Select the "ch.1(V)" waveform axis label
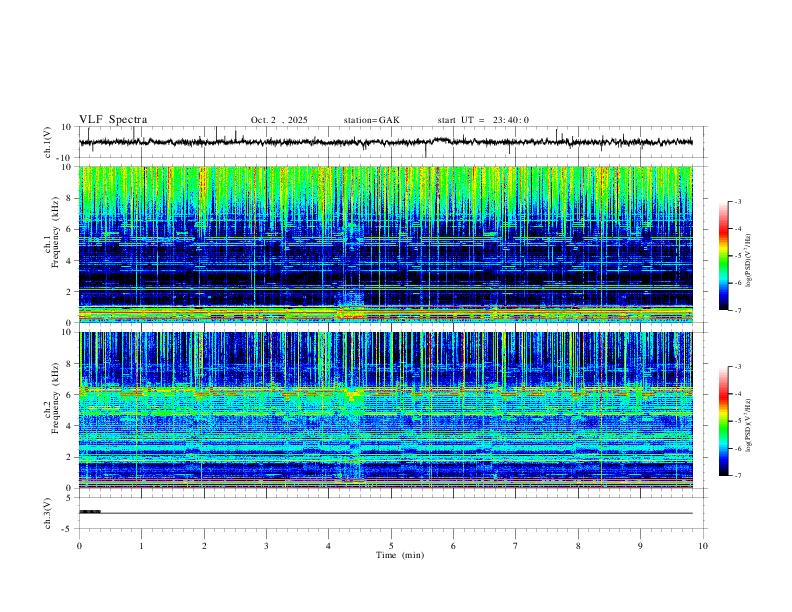This screenshot has height=612, width=792. [48, 142]
